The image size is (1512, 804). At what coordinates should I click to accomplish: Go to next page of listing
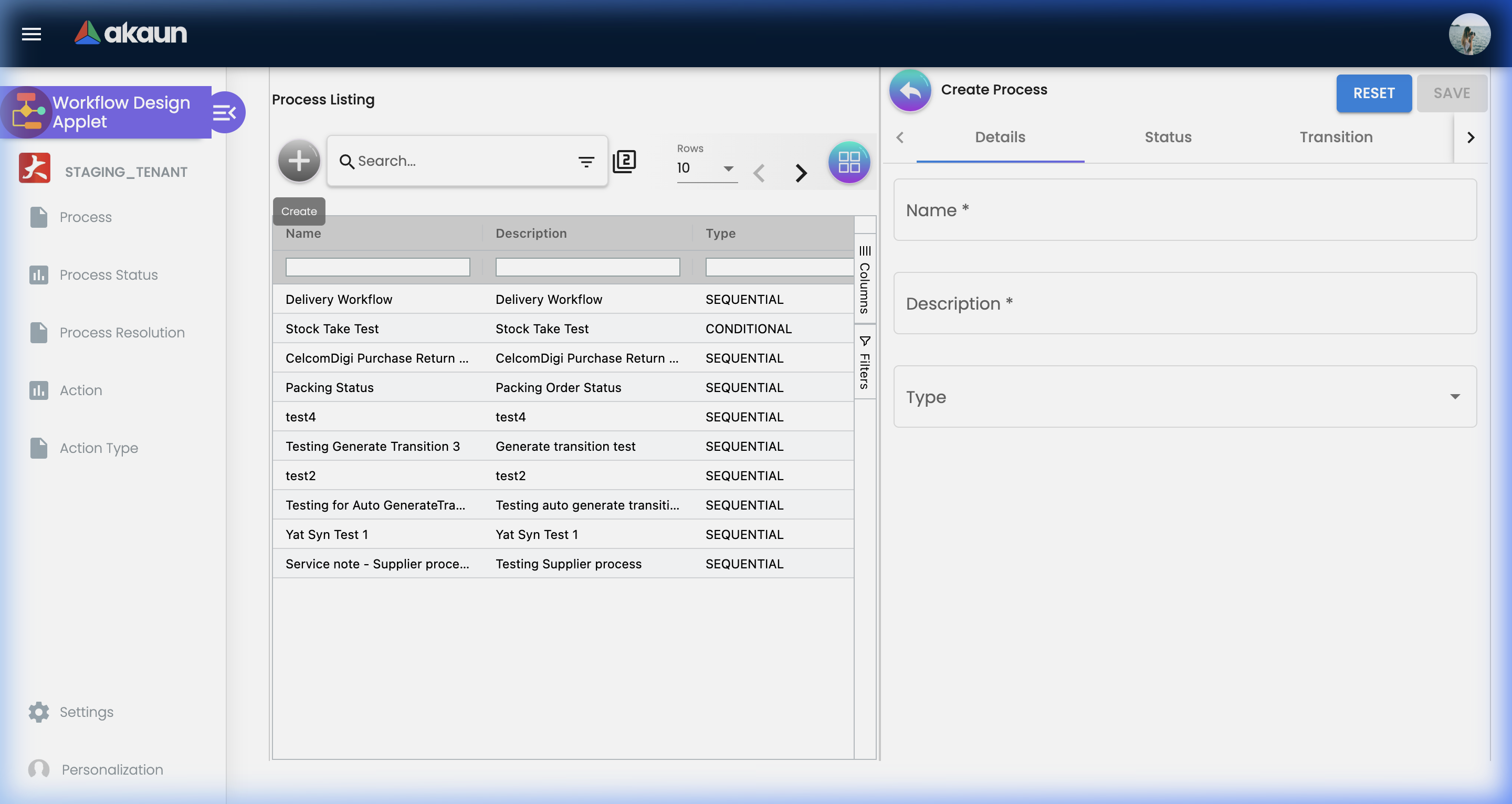(x=801, y=173)
